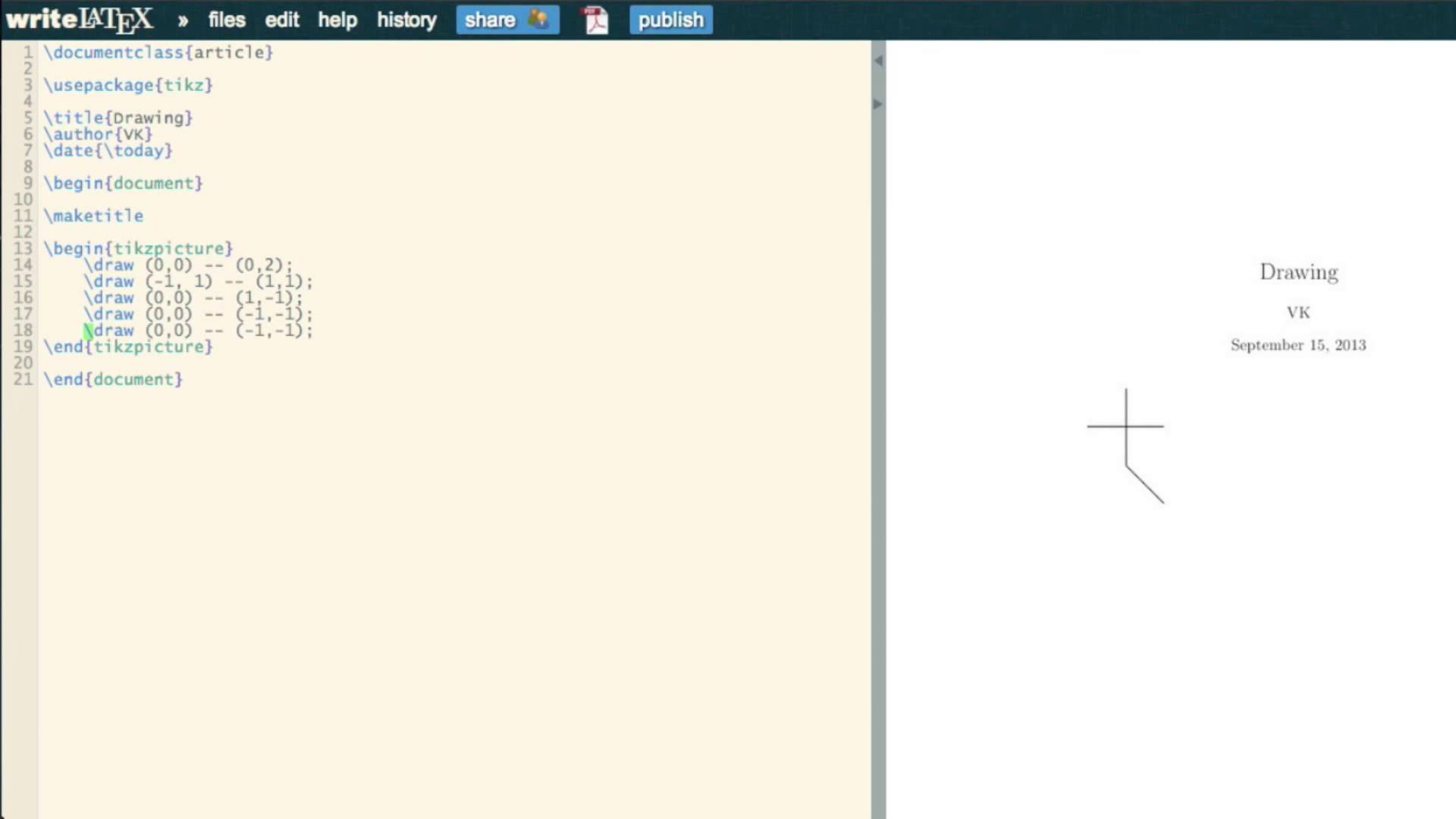Collapse the editor using the left arrow on divider
The image size is (1456, 819).
(x=878, y=61)
